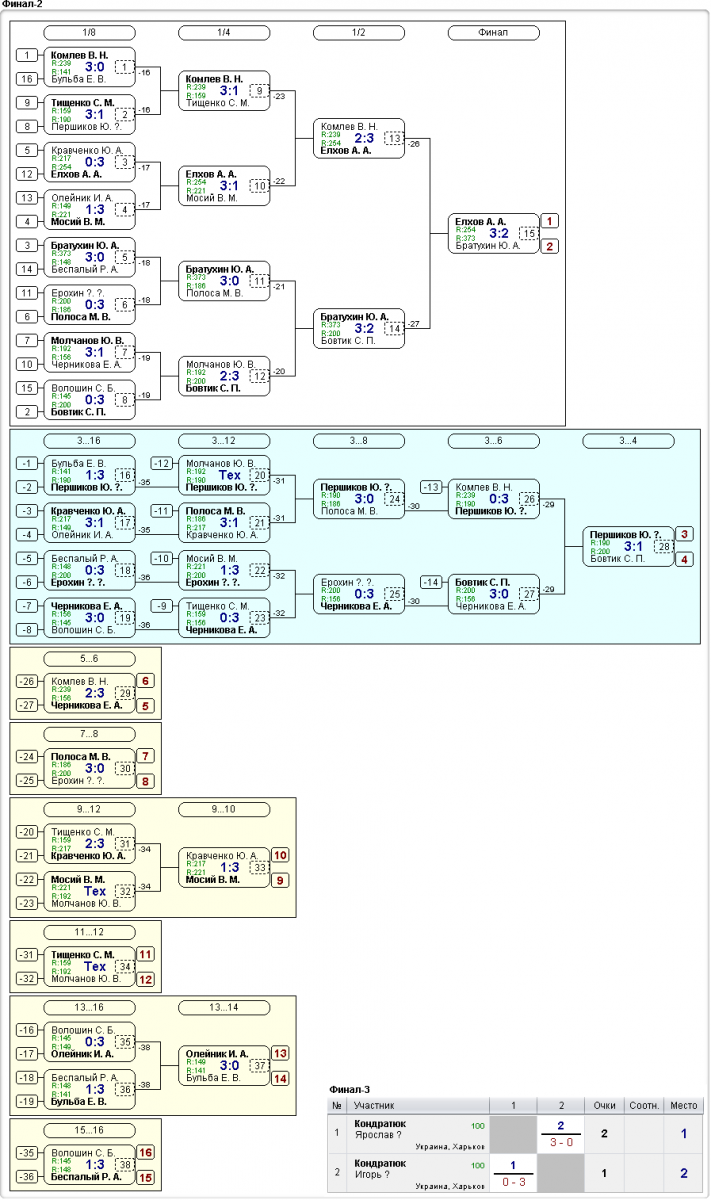Select seed box 16 beside Бульба Е. В.
The height and width of the screenshot is (1200, 711).
(x=30, y=78)
